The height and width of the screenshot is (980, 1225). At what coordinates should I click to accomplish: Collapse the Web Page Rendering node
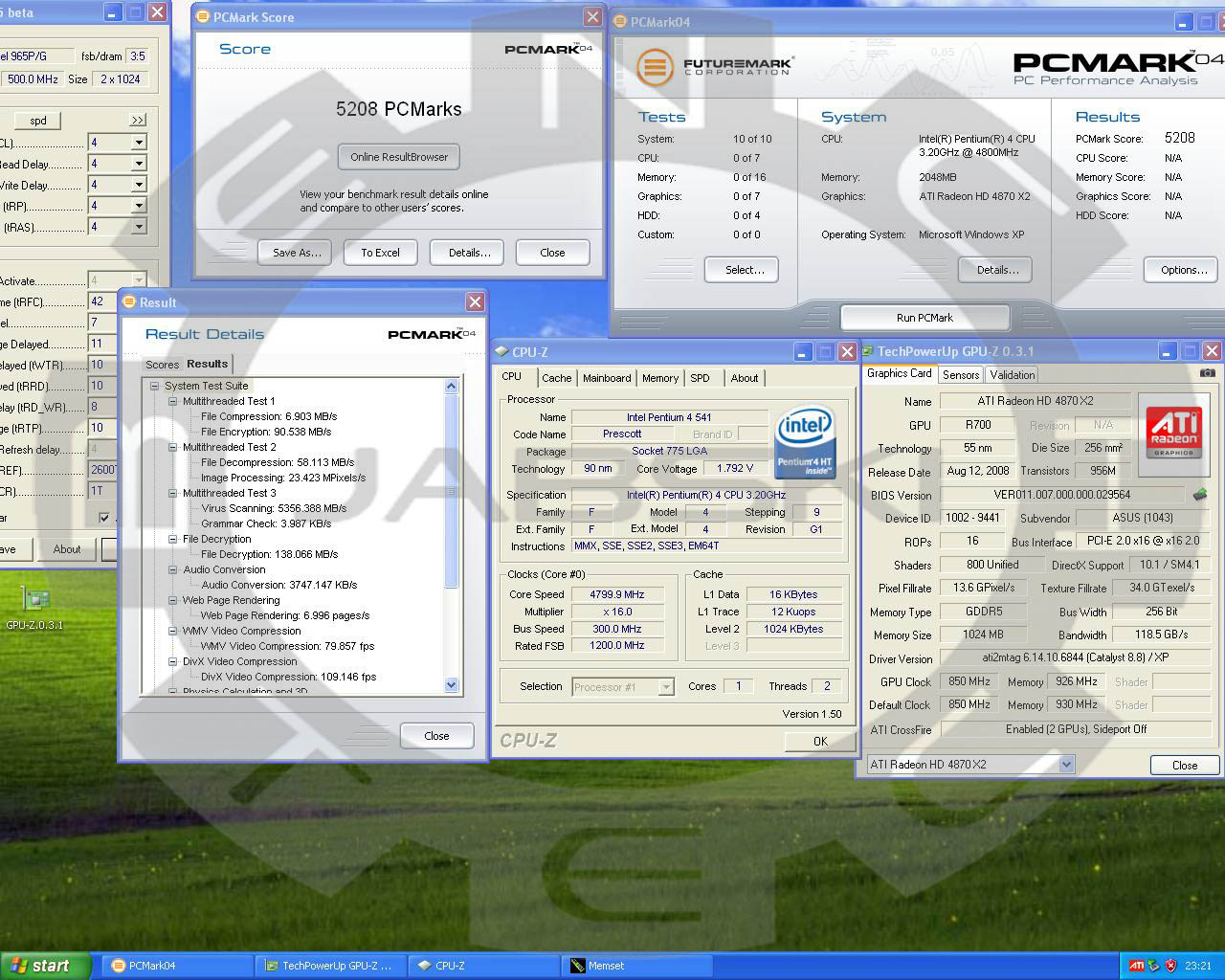[173, 600]
